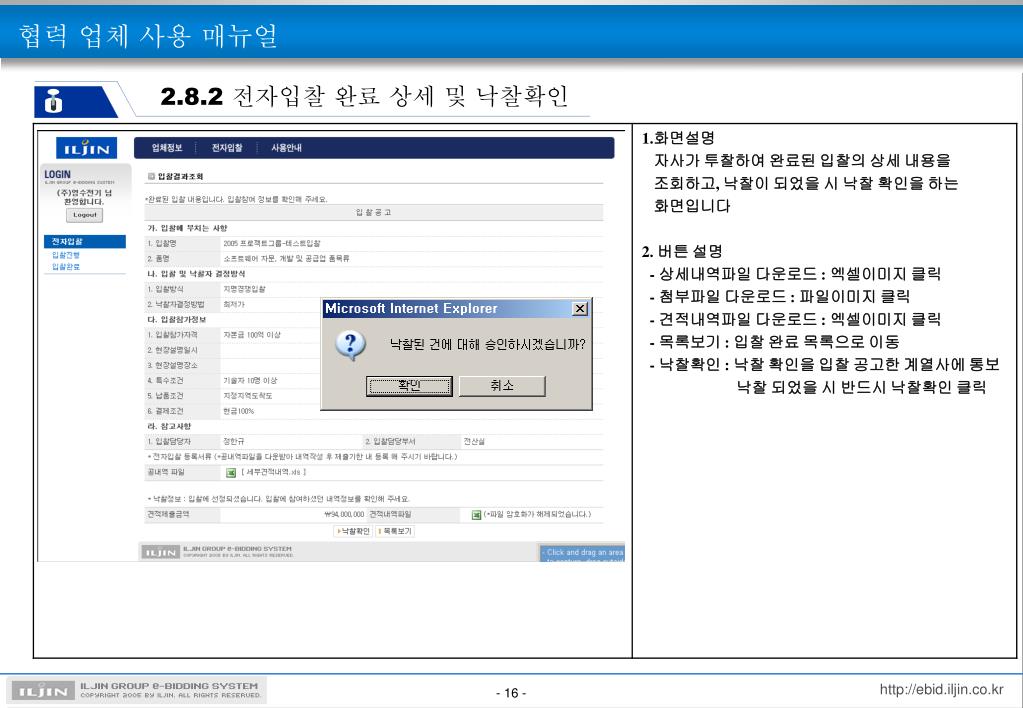Select the 전산실 department value
The width and height of the screenshot is (1023, 708).
(x=474, y=442)
